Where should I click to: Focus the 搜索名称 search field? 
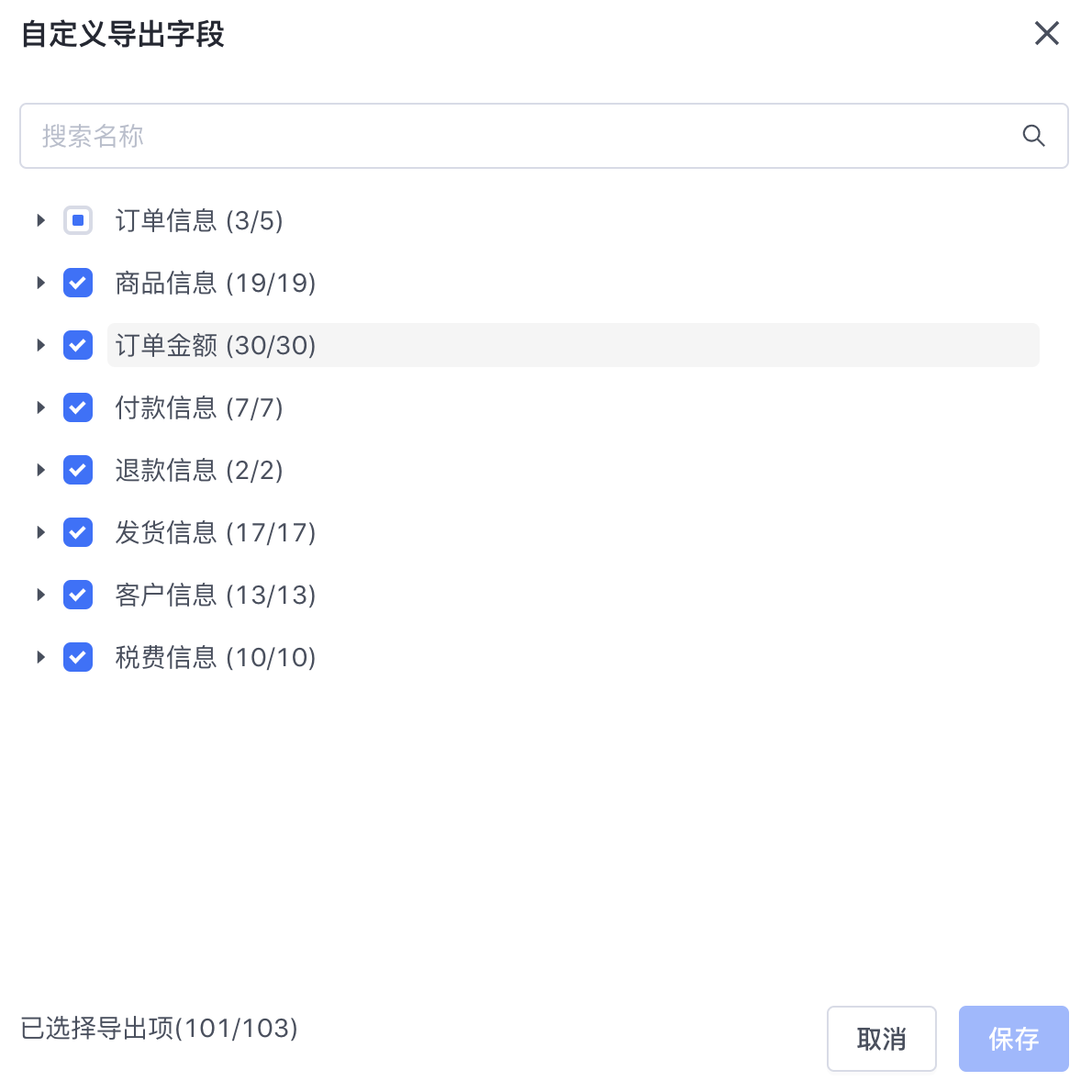[x=544, y=136]
